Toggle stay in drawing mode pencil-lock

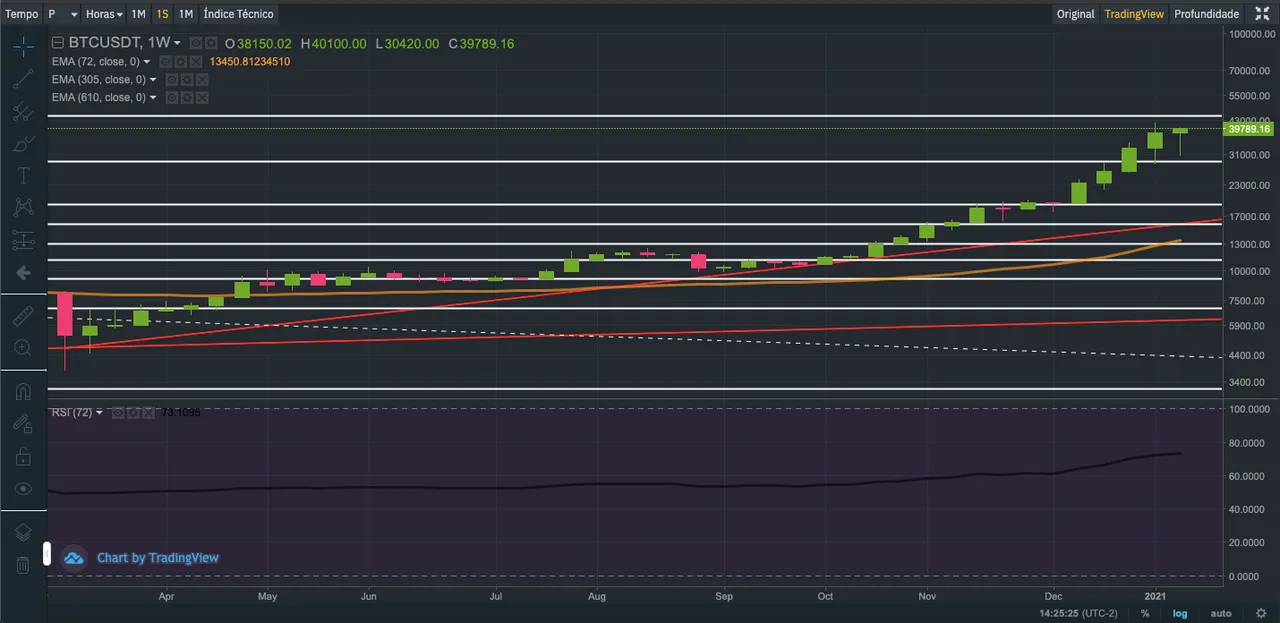click(x=23, y=424)
